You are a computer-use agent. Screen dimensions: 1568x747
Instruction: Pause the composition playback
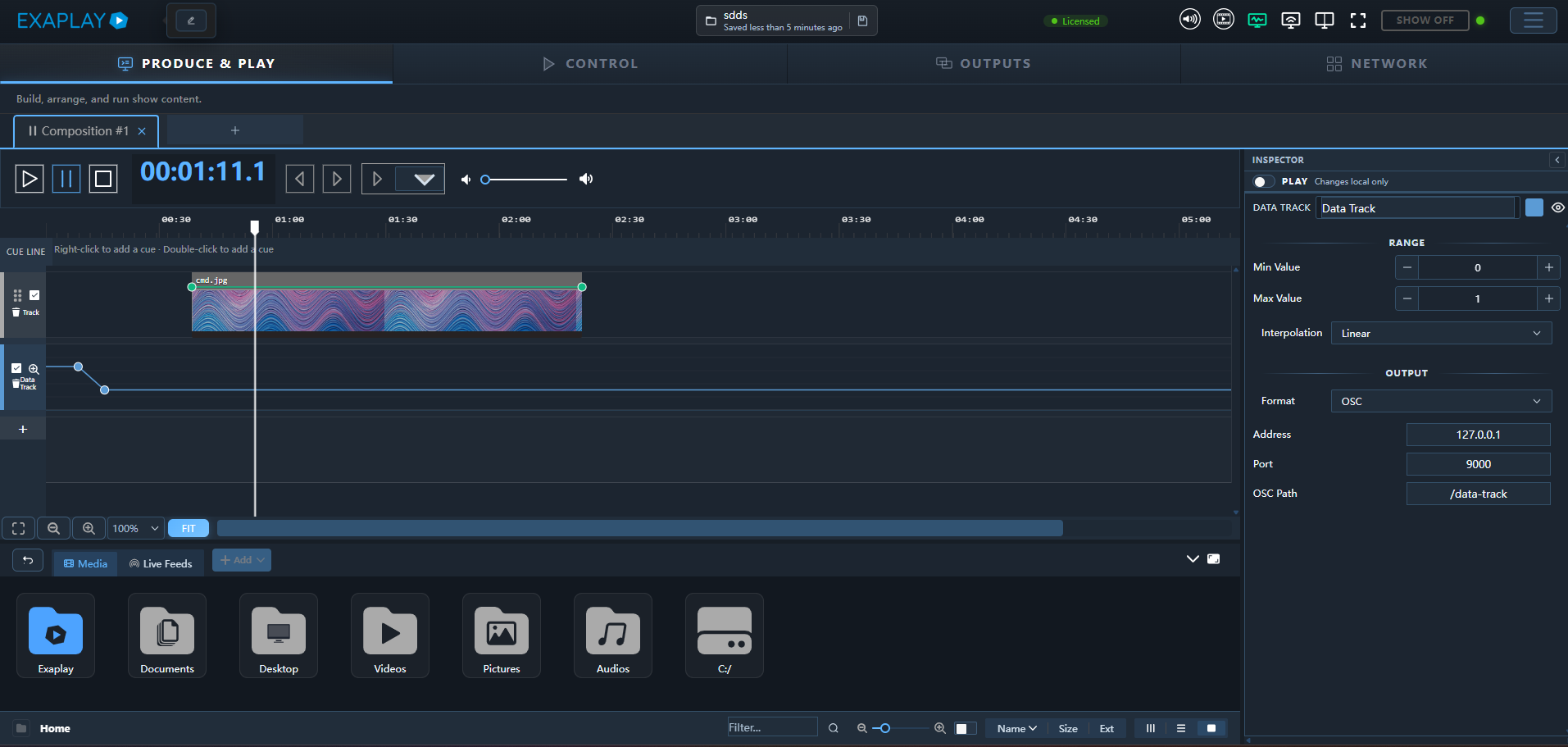[x=66, y=179]
